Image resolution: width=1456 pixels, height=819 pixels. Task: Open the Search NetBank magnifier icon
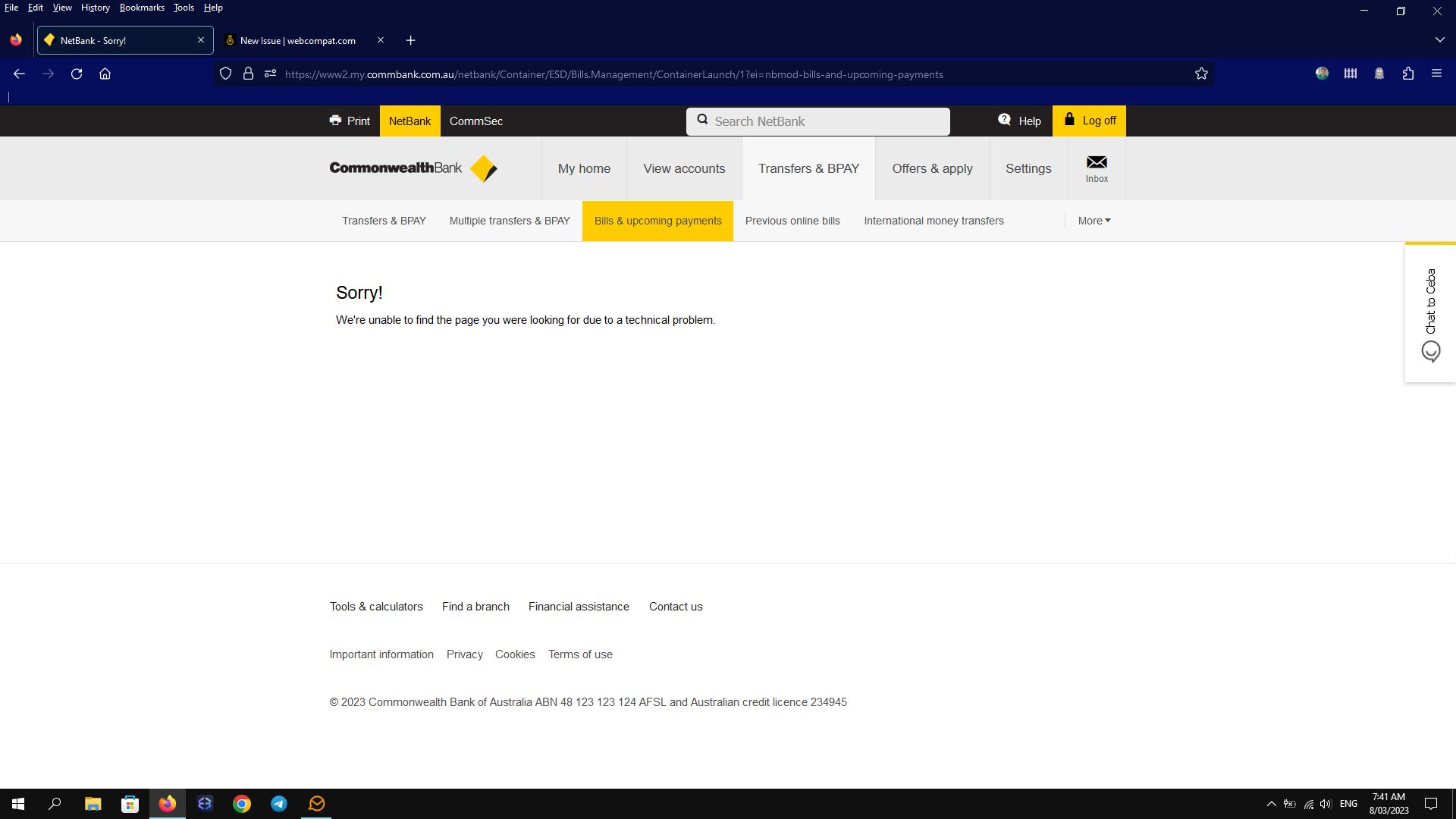tap(703, 120)
